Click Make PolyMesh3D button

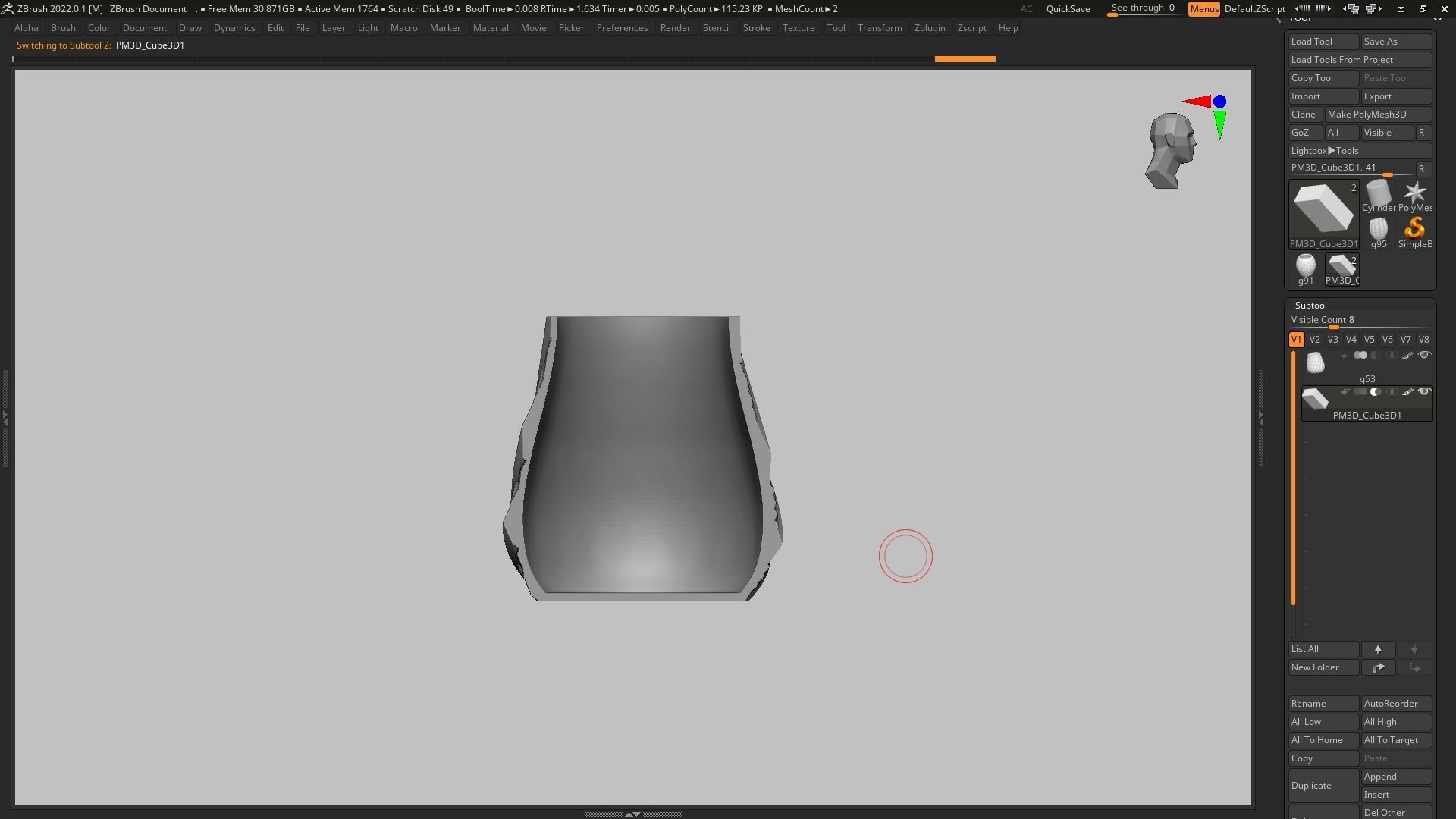(1378, 115)
